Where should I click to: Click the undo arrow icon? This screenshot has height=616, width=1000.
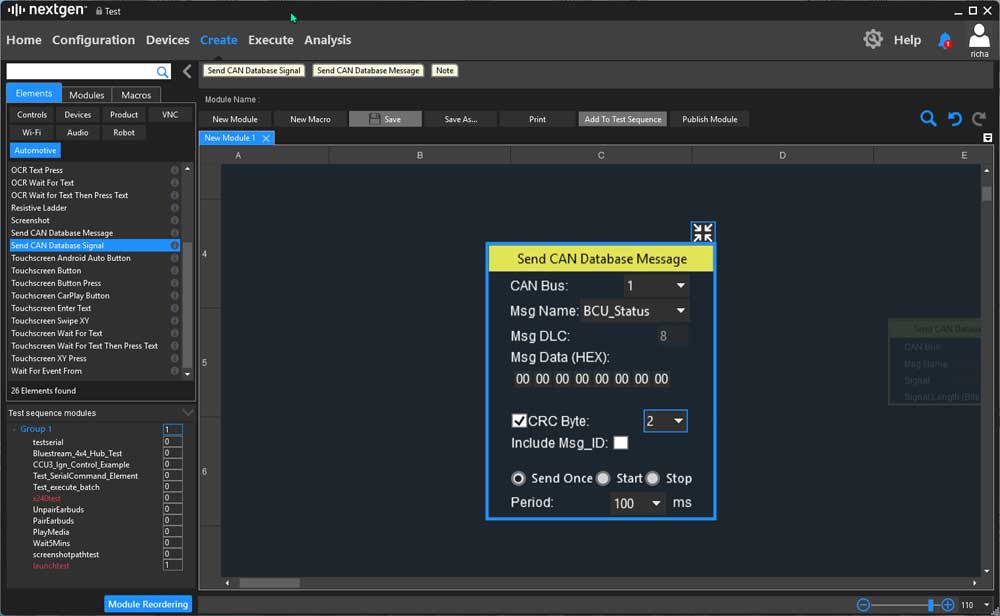point(954,119)
